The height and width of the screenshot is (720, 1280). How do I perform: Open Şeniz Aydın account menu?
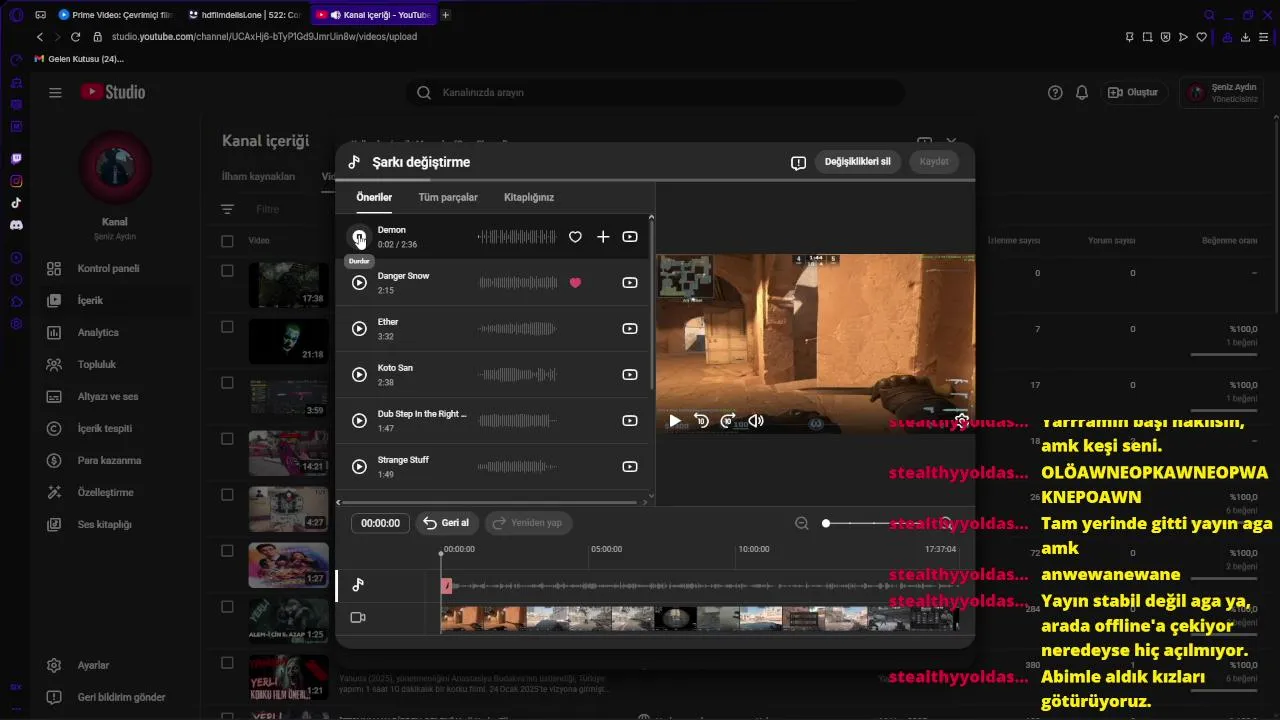click(x=1221, y=93)
